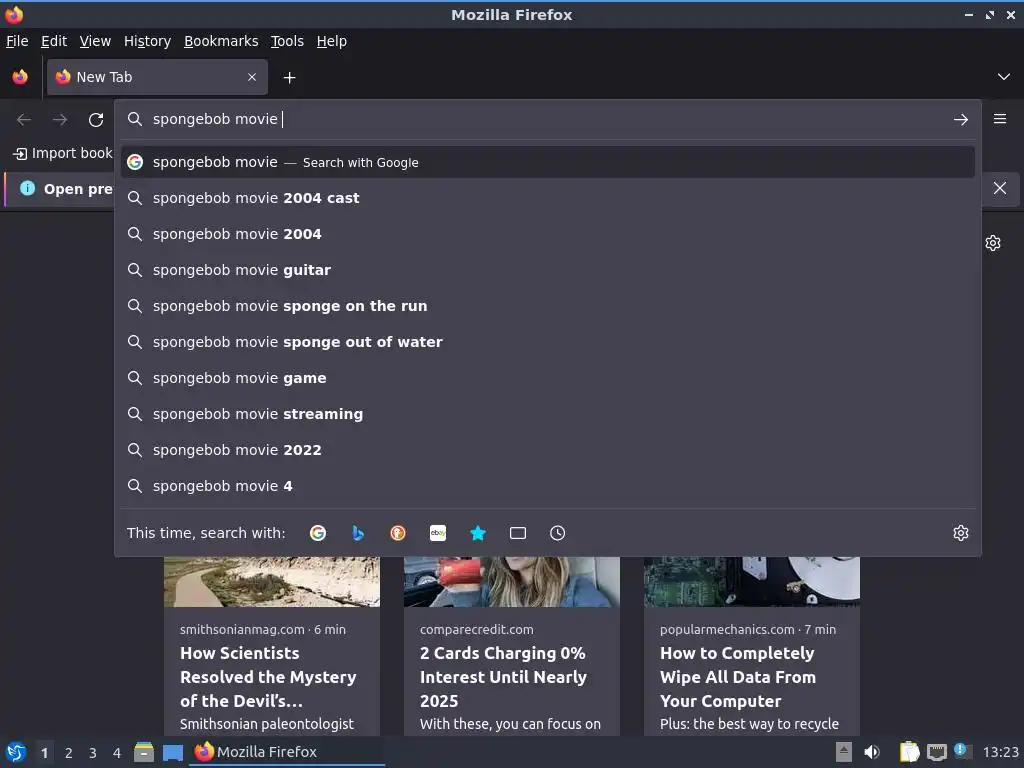Image resolution: width=1024 pixels, height=768 pixels.
Task: Click the address bar text field
Action: click(547, 120)
